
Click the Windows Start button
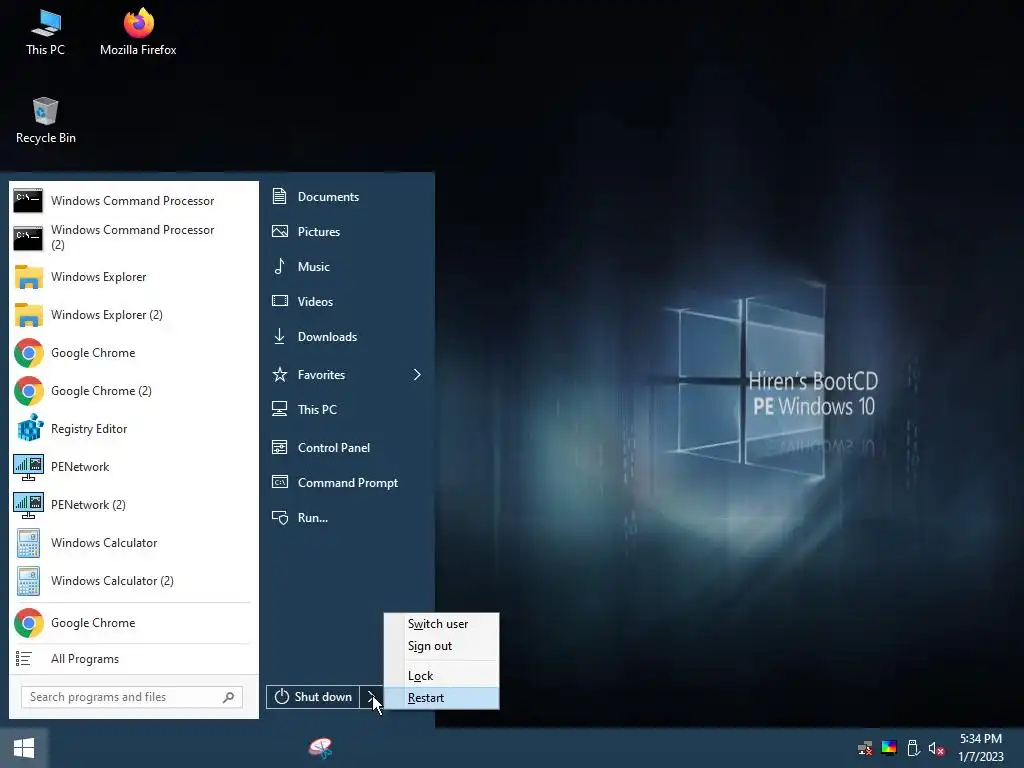[x=24, y=748]
